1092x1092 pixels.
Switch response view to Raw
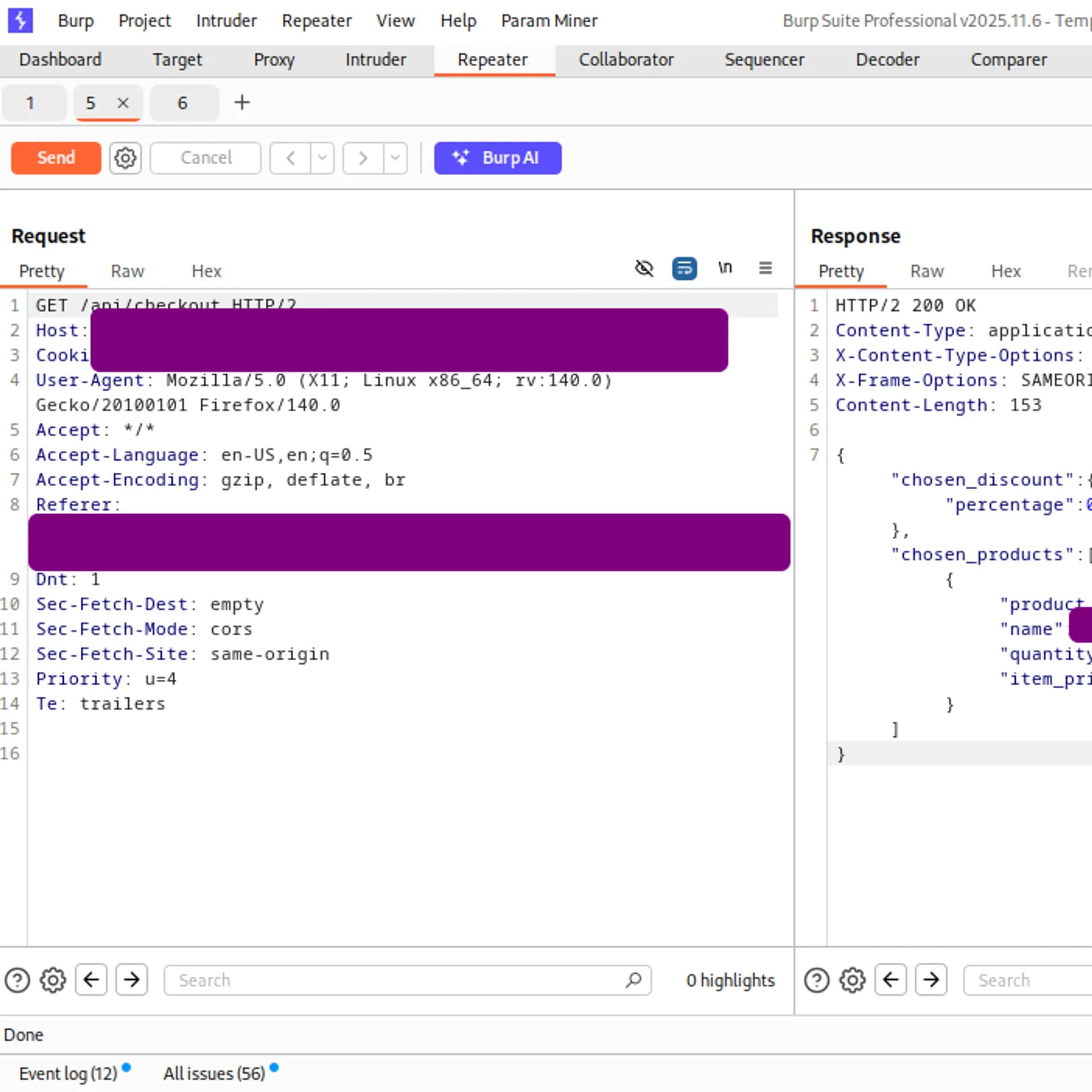click(x=927, y=271)
